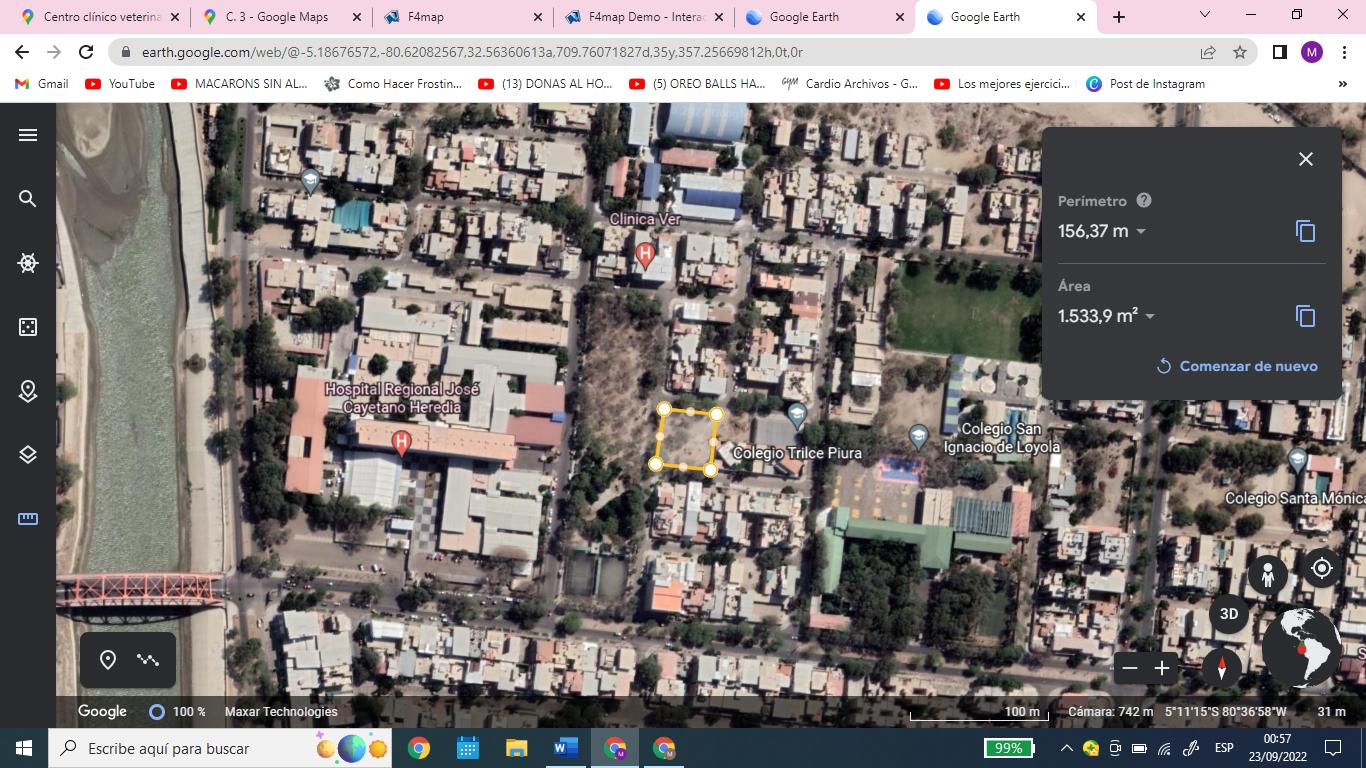Image resolution: width=1366 pixels, height=768 pixels.
Task: Open the Chrome profile avatar M
Action: tap(1312, 52)
